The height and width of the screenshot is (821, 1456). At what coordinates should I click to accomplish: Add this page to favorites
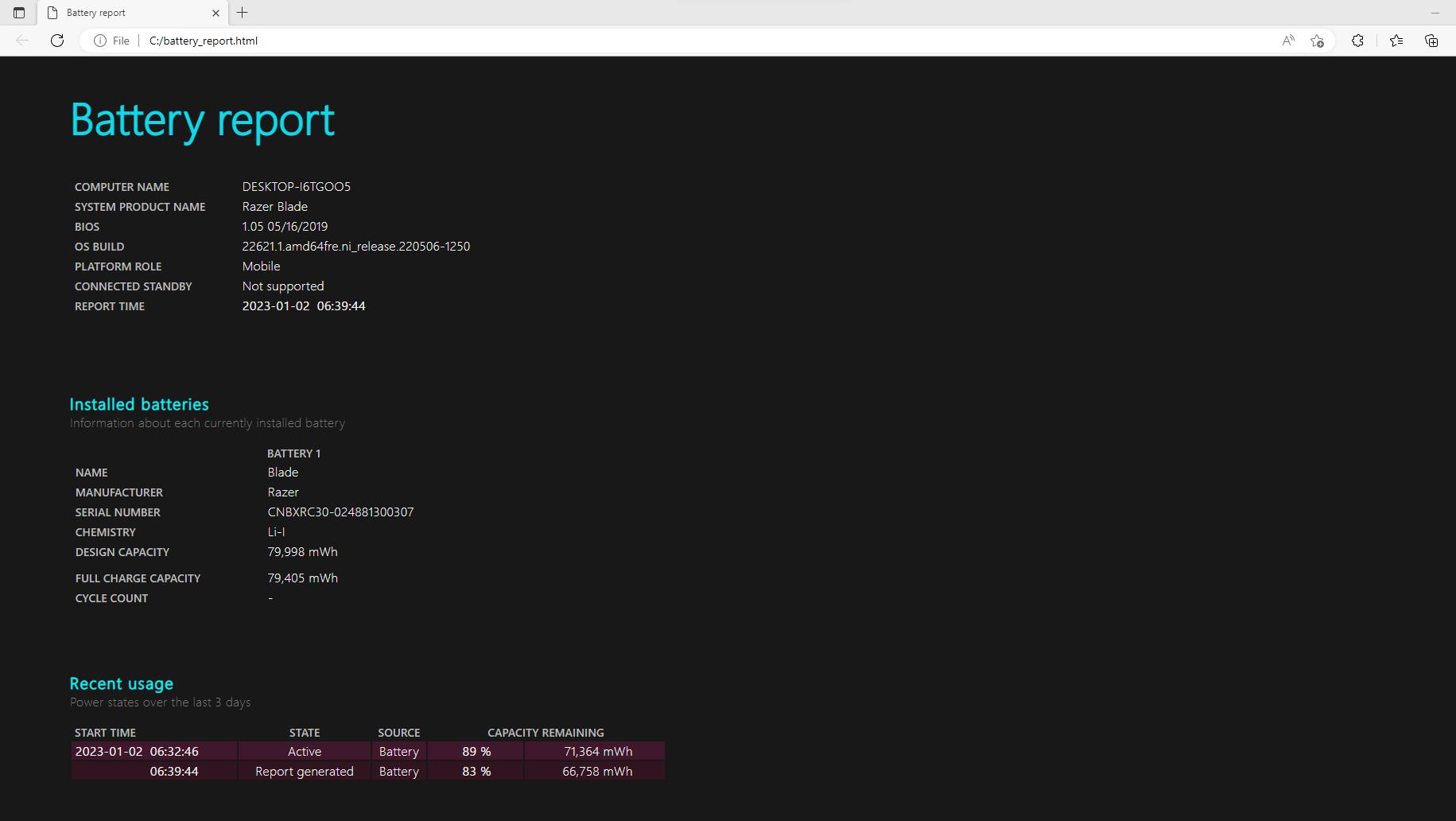(x=1317, y=41)
